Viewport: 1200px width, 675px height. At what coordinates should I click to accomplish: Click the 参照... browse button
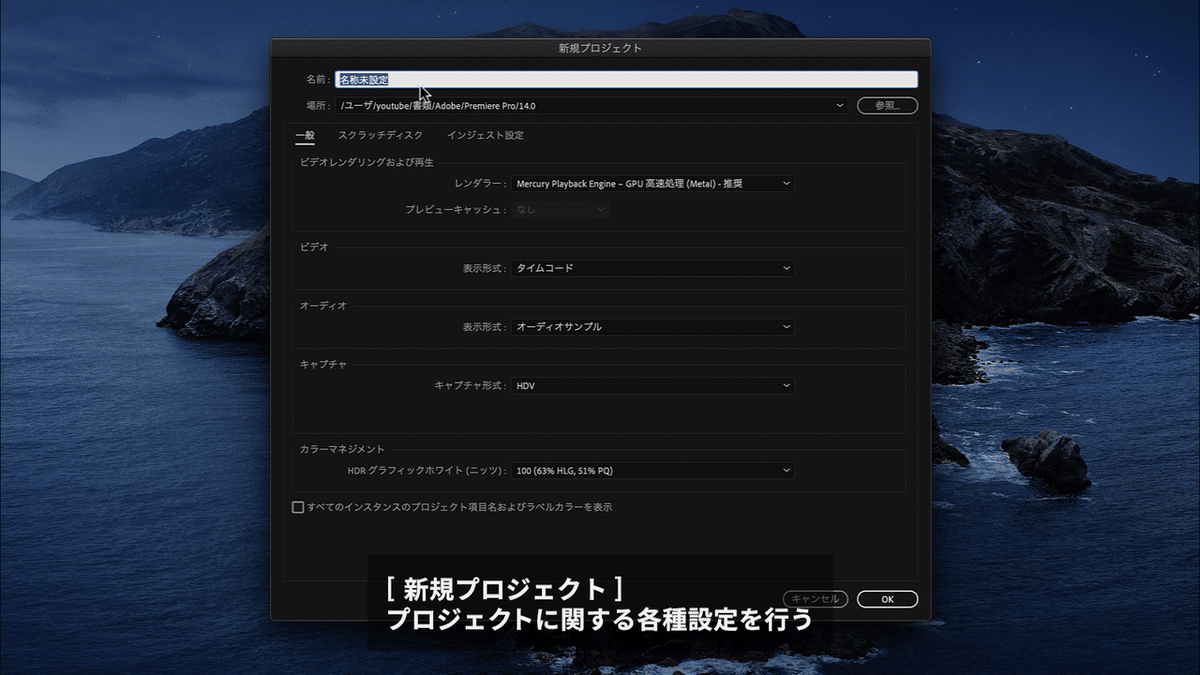(887, 105)
